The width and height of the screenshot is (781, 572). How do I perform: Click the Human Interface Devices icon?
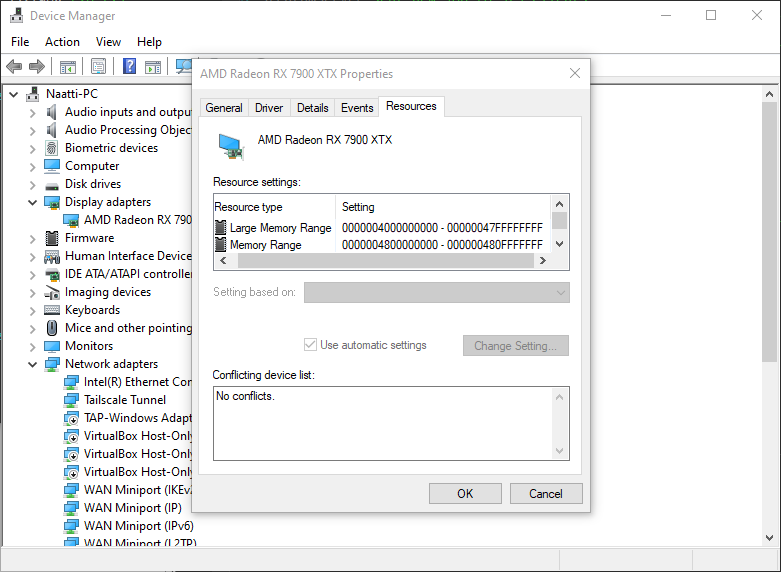coord(52,257)
